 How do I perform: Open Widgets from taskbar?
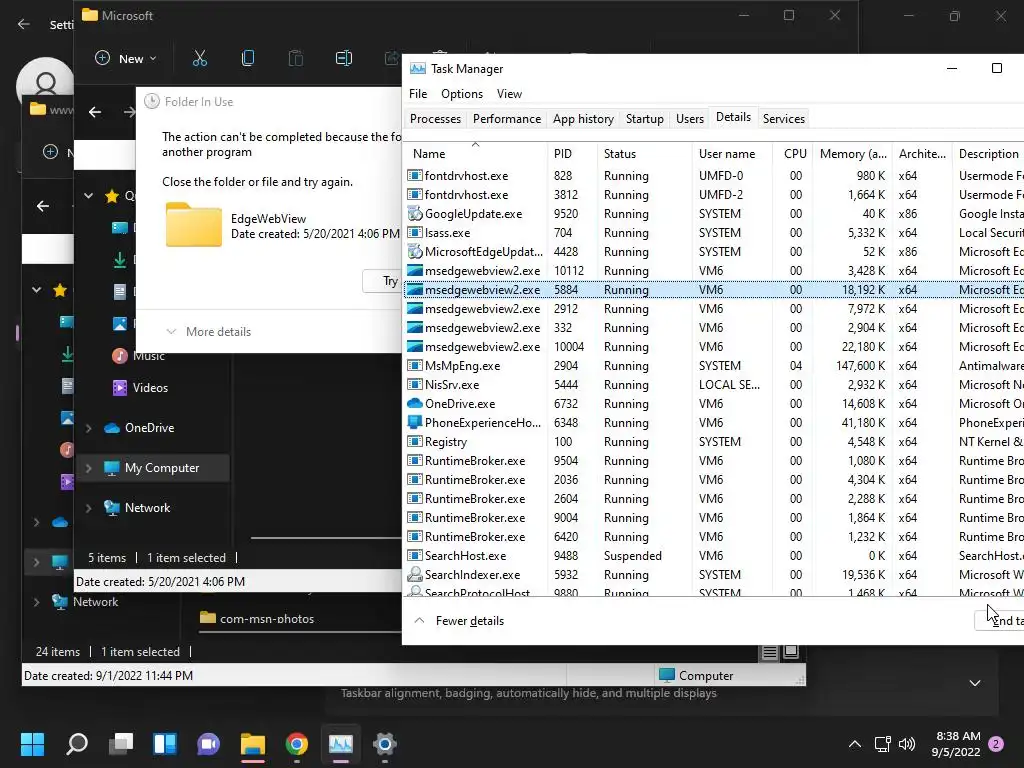[x=165, y=744]
